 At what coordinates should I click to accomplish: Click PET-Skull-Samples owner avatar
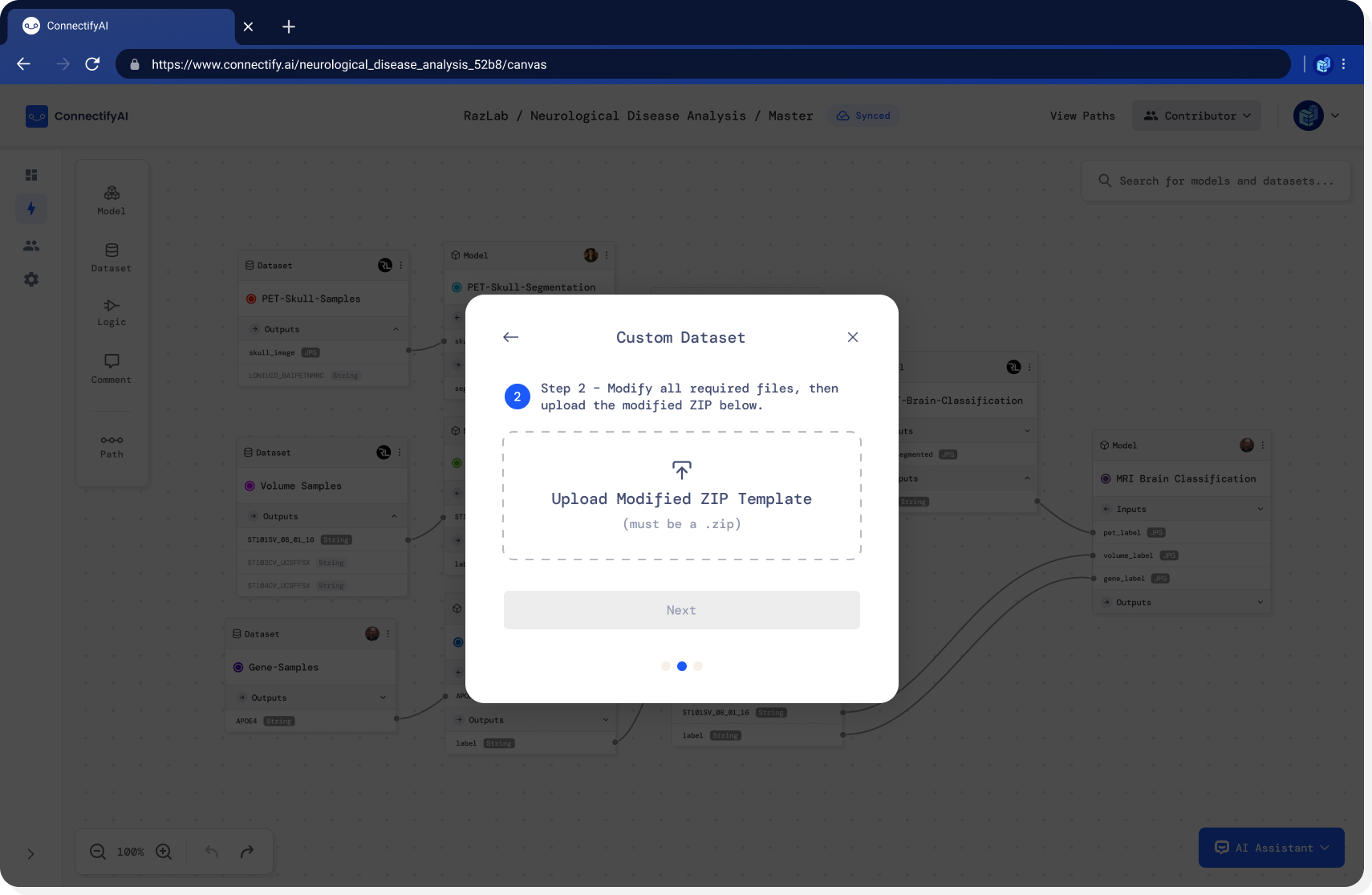(x=385, y=266)
